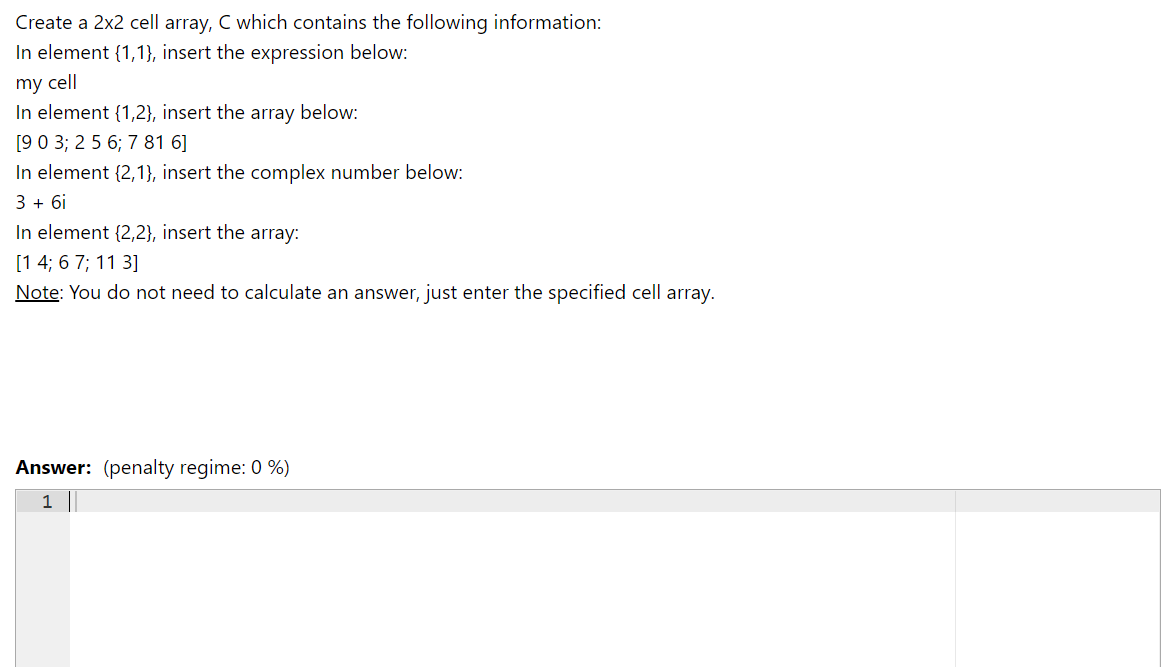The width and height of the screenshot is (1171, 667).
Task: Click the text cursor in the editor
Action: 70,501
